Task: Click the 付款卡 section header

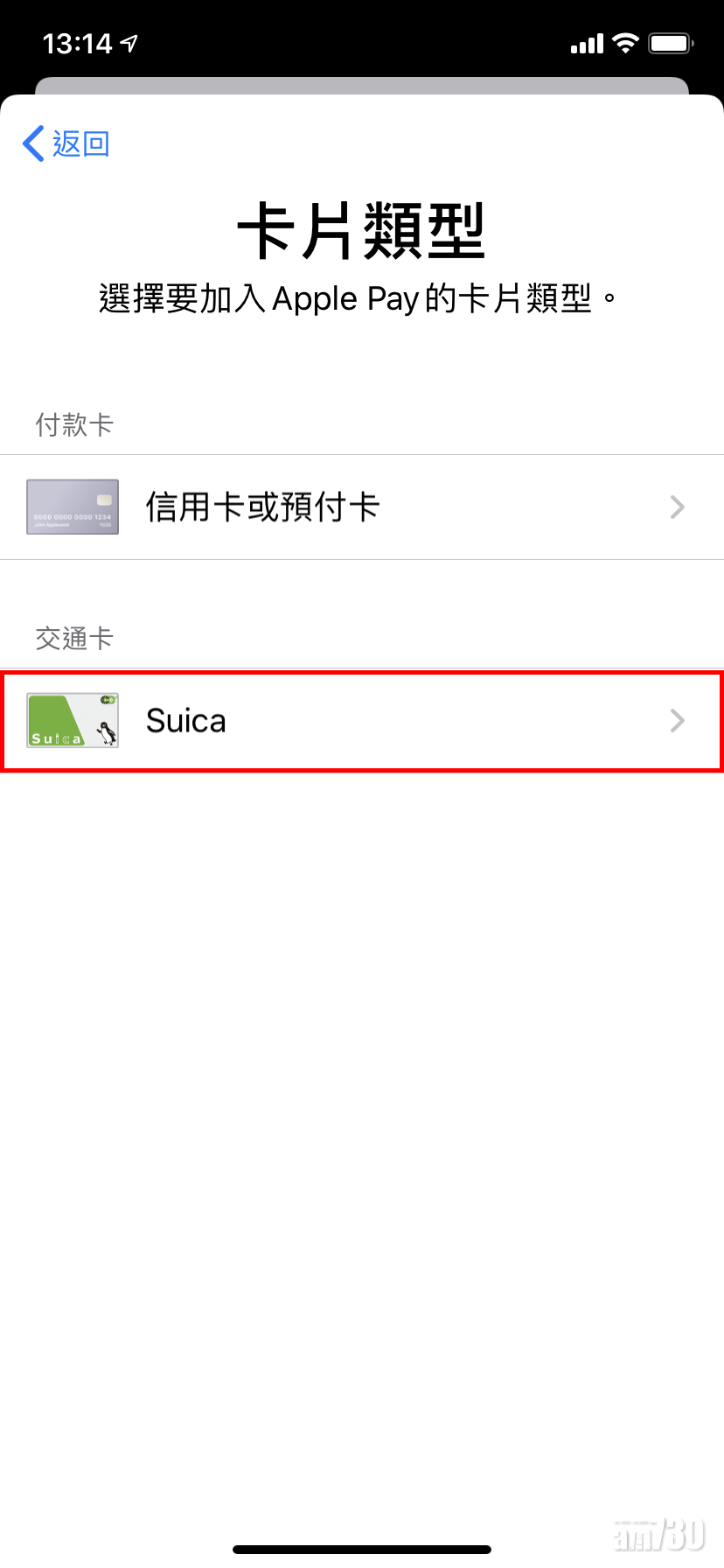Action: (74, 425)
